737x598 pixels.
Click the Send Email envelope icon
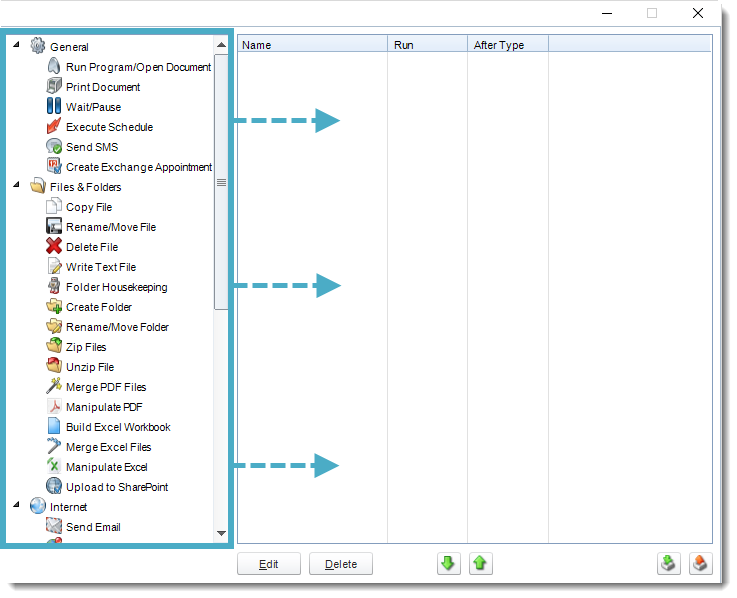coord(54,526)
